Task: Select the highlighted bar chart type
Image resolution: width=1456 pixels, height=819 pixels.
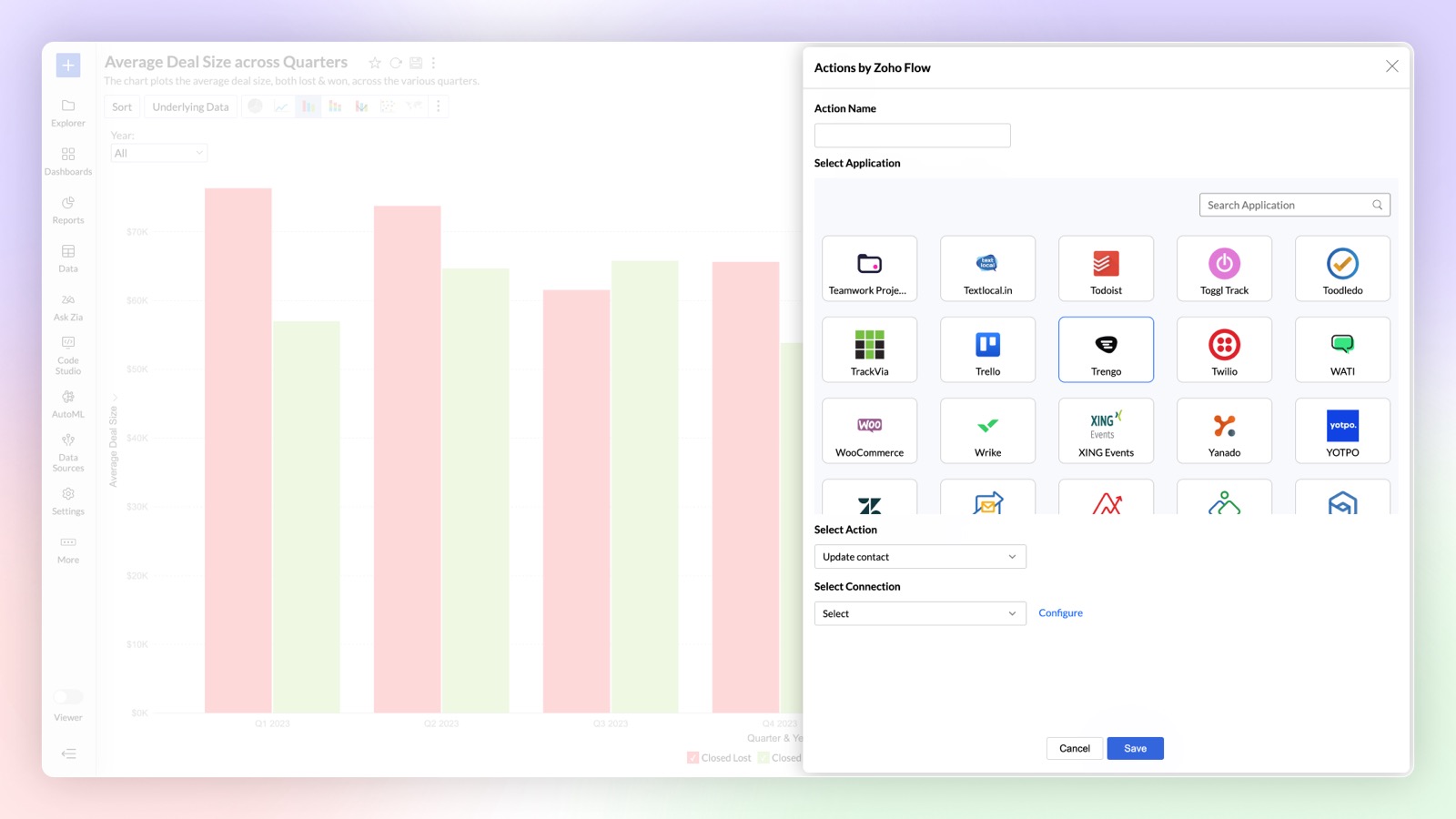Action: (308, 106)
